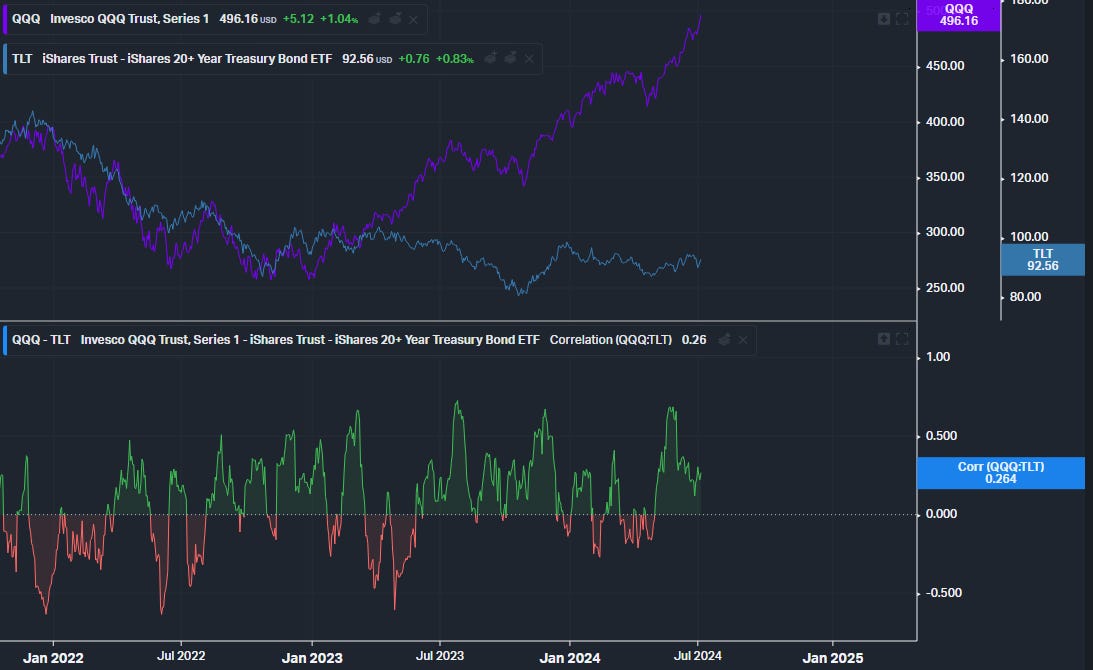This screenshot has height=670, width=1093.
Task: Click the 350.00 QQQ price axis label
Action: 945,176
